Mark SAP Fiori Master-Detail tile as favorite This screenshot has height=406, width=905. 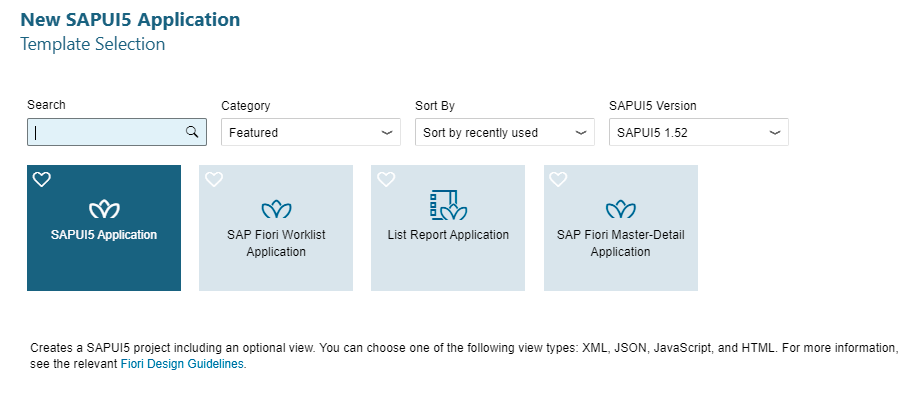pyautogui.click(x=558, y=180)
